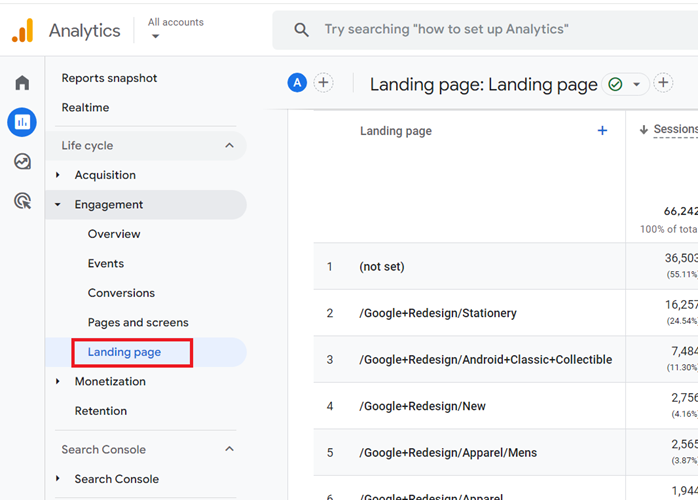Click the Sessions value in the (not set) row
The height and width of the screenshot is (500, 698).
point(681,258)
